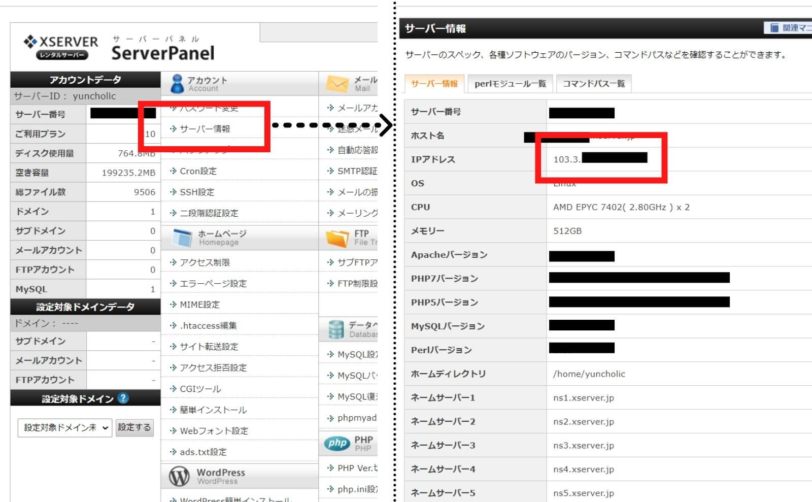The height and width of the screenshot is (502, 812).
Task: Open the 二段階認証設定 link
Action: pos(209,213)
